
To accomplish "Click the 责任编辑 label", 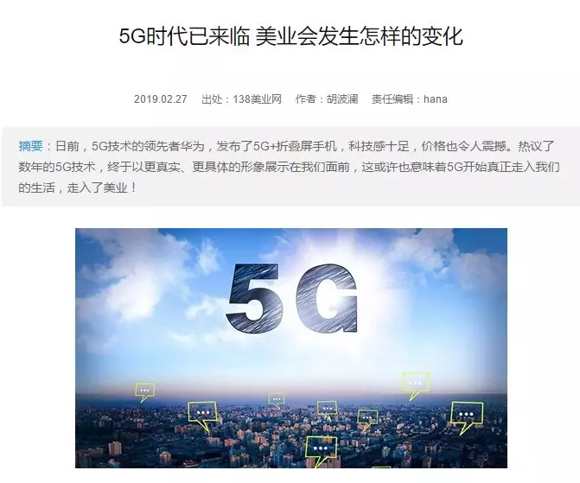I will point(392,99).
